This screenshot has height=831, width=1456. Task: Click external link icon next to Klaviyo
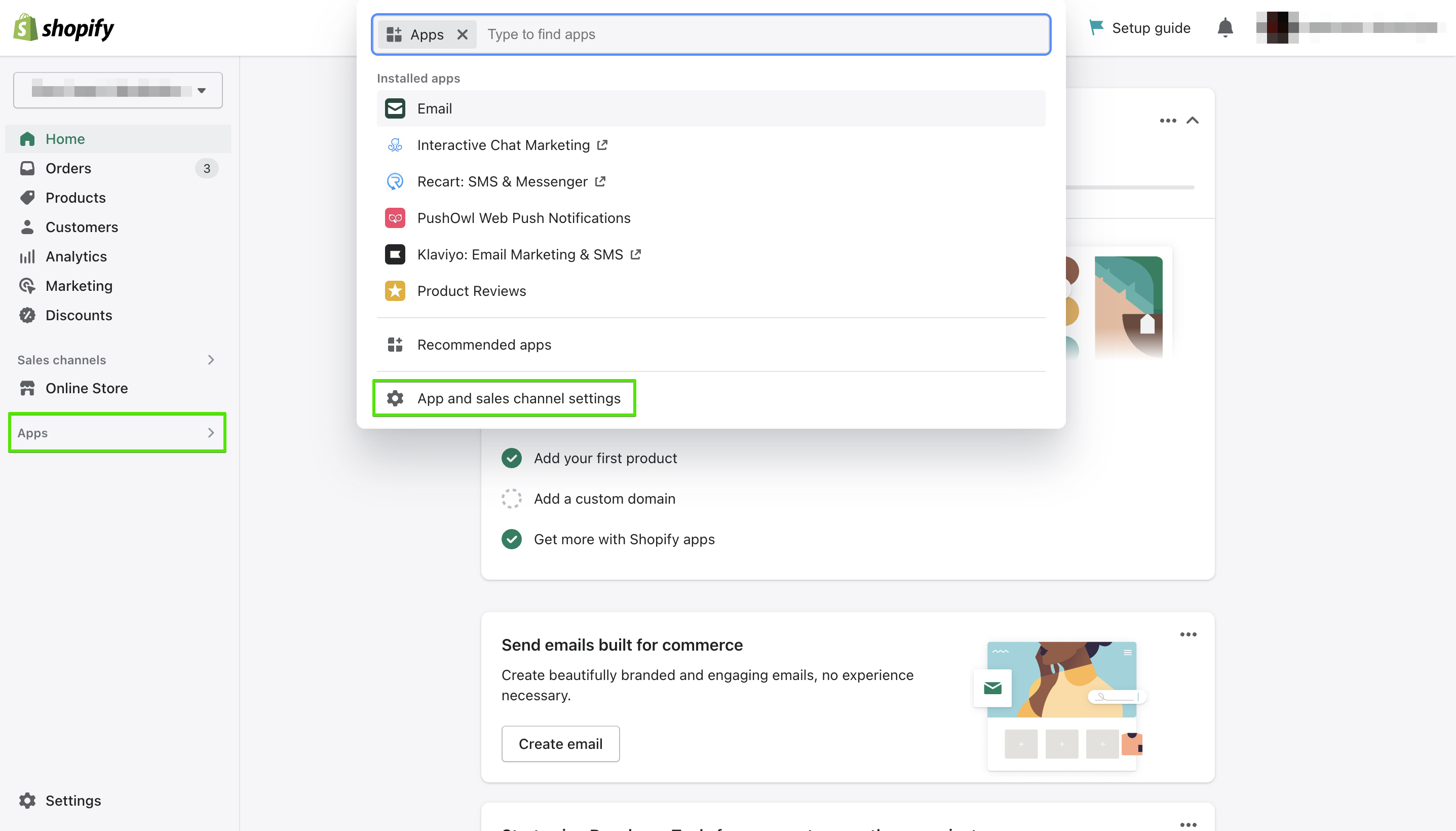pos(636,254)
